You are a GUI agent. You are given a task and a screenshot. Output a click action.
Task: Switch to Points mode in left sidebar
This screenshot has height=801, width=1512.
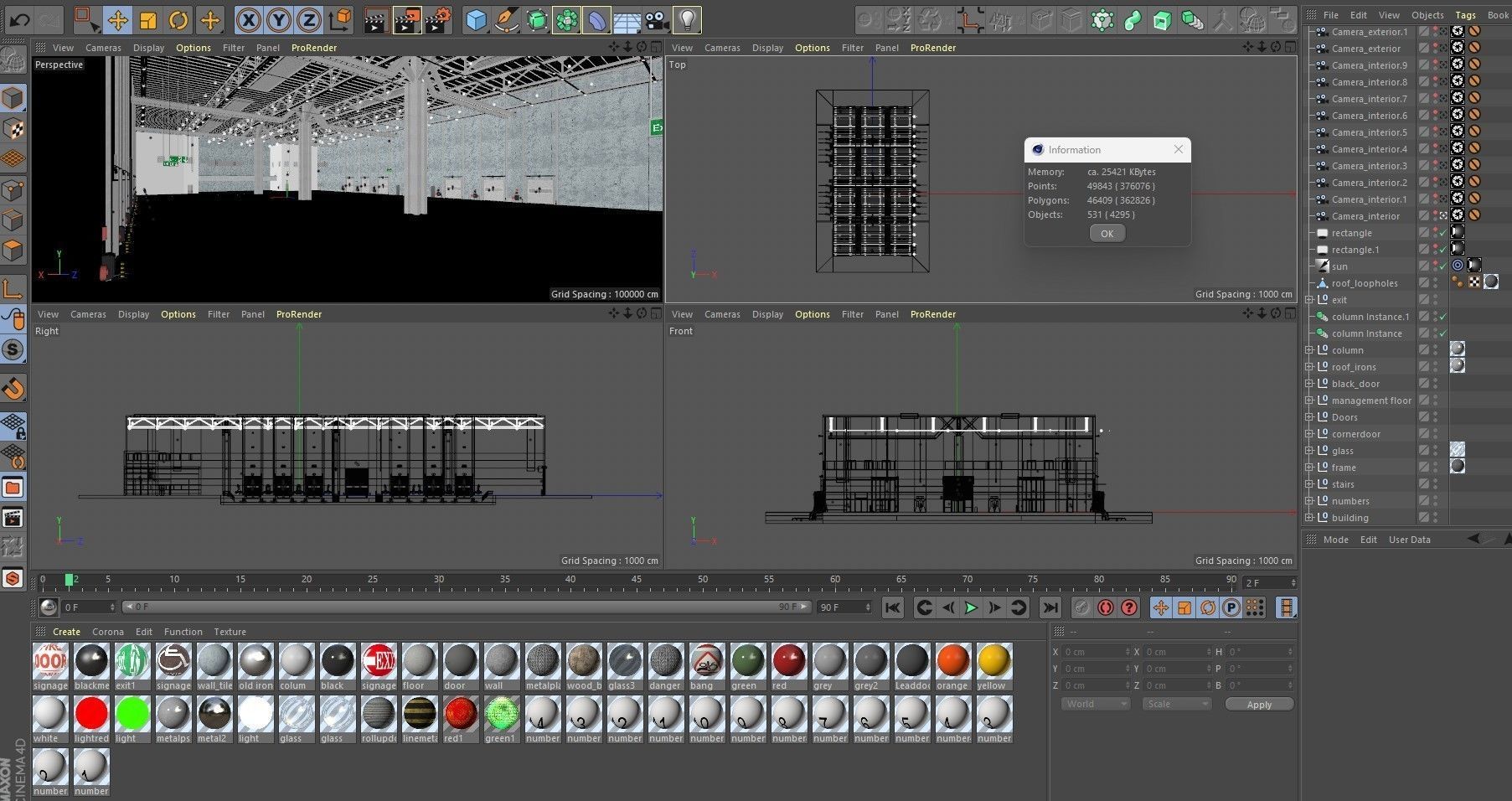pos(13,190)
